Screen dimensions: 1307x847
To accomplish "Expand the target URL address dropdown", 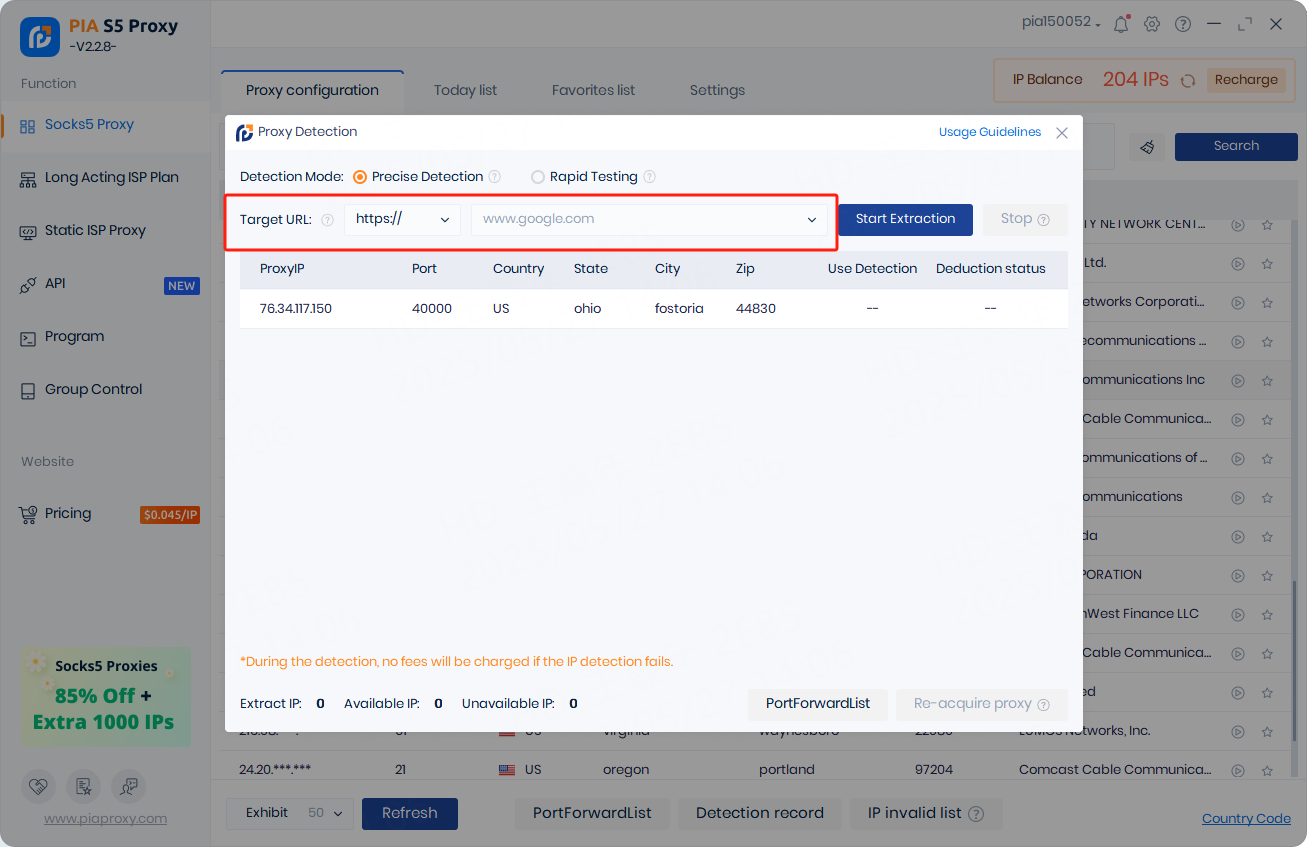I will click(x=811, y=220).
